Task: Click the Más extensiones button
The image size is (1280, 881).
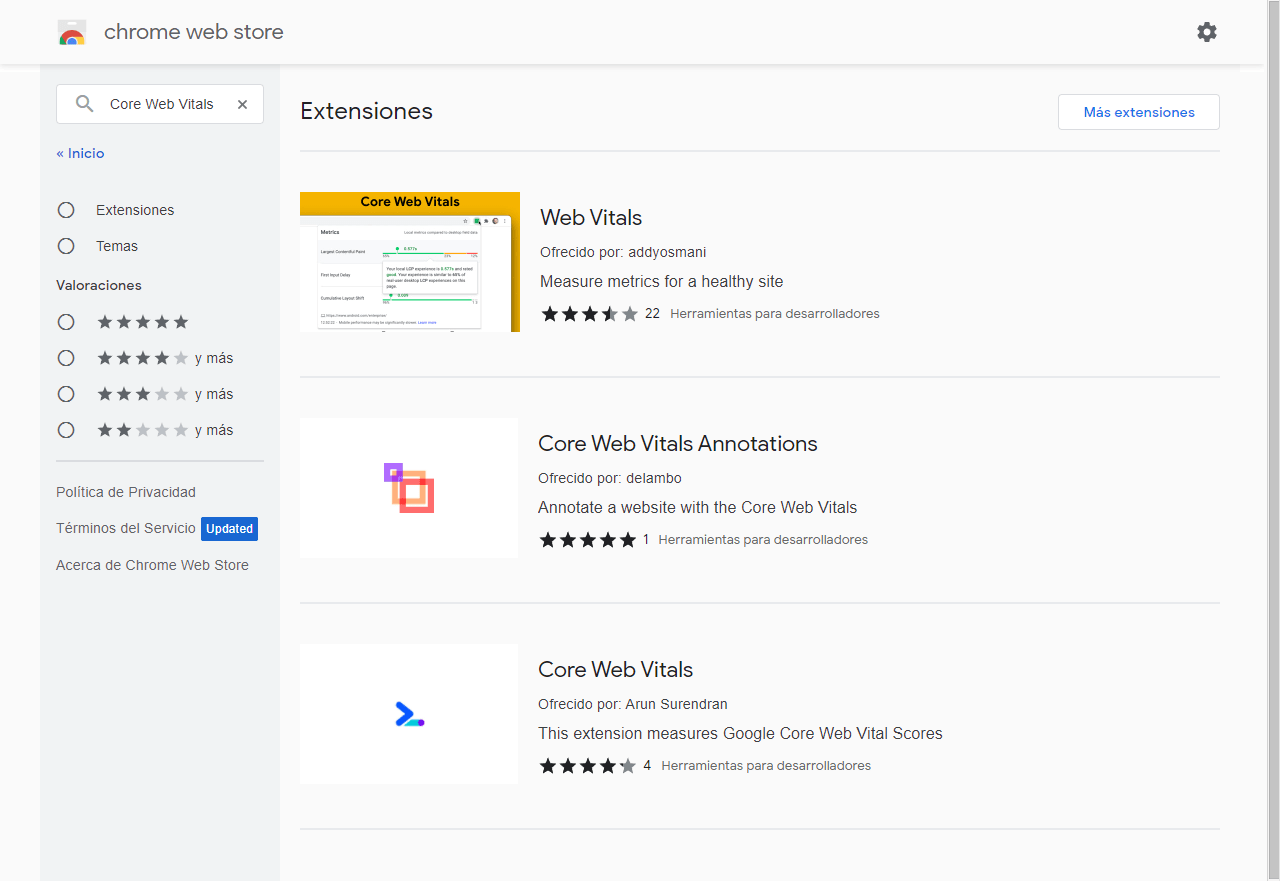Action: pyautogui.click(x=1138, y=111)
